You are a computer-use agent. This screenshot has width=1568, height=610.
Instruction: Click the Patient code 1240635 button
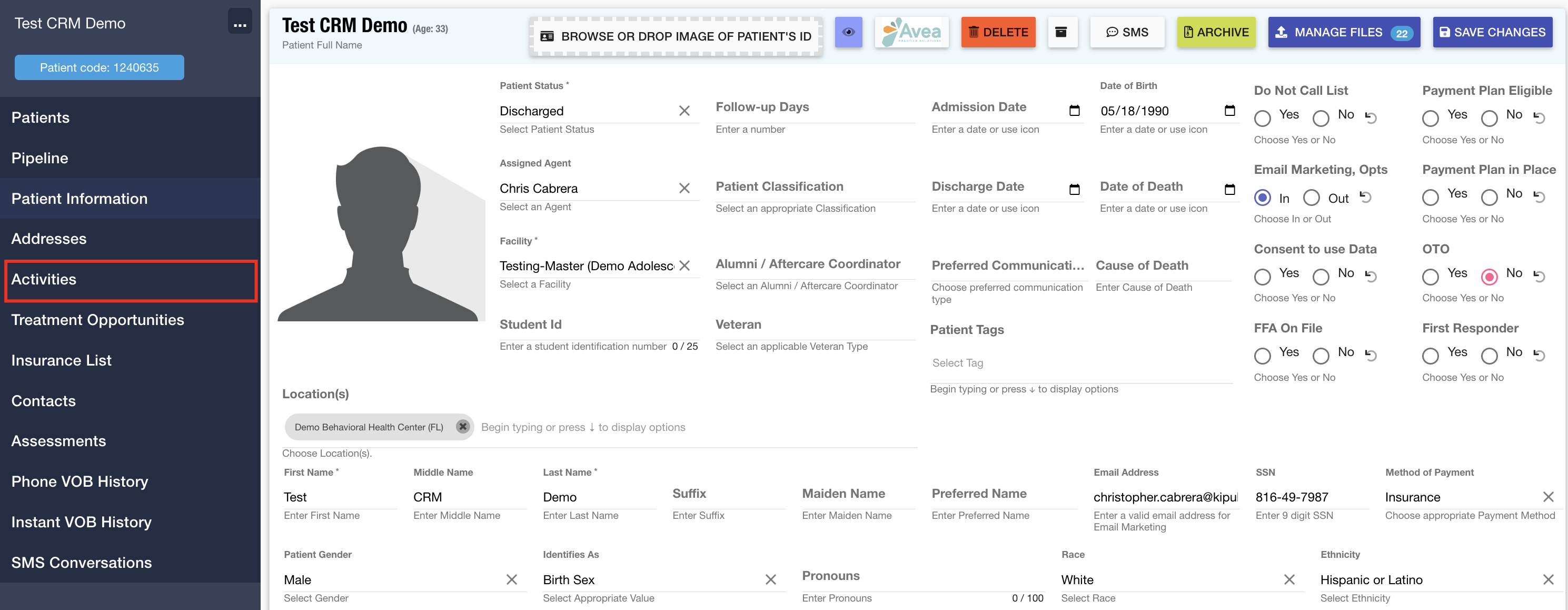point(98,67)
